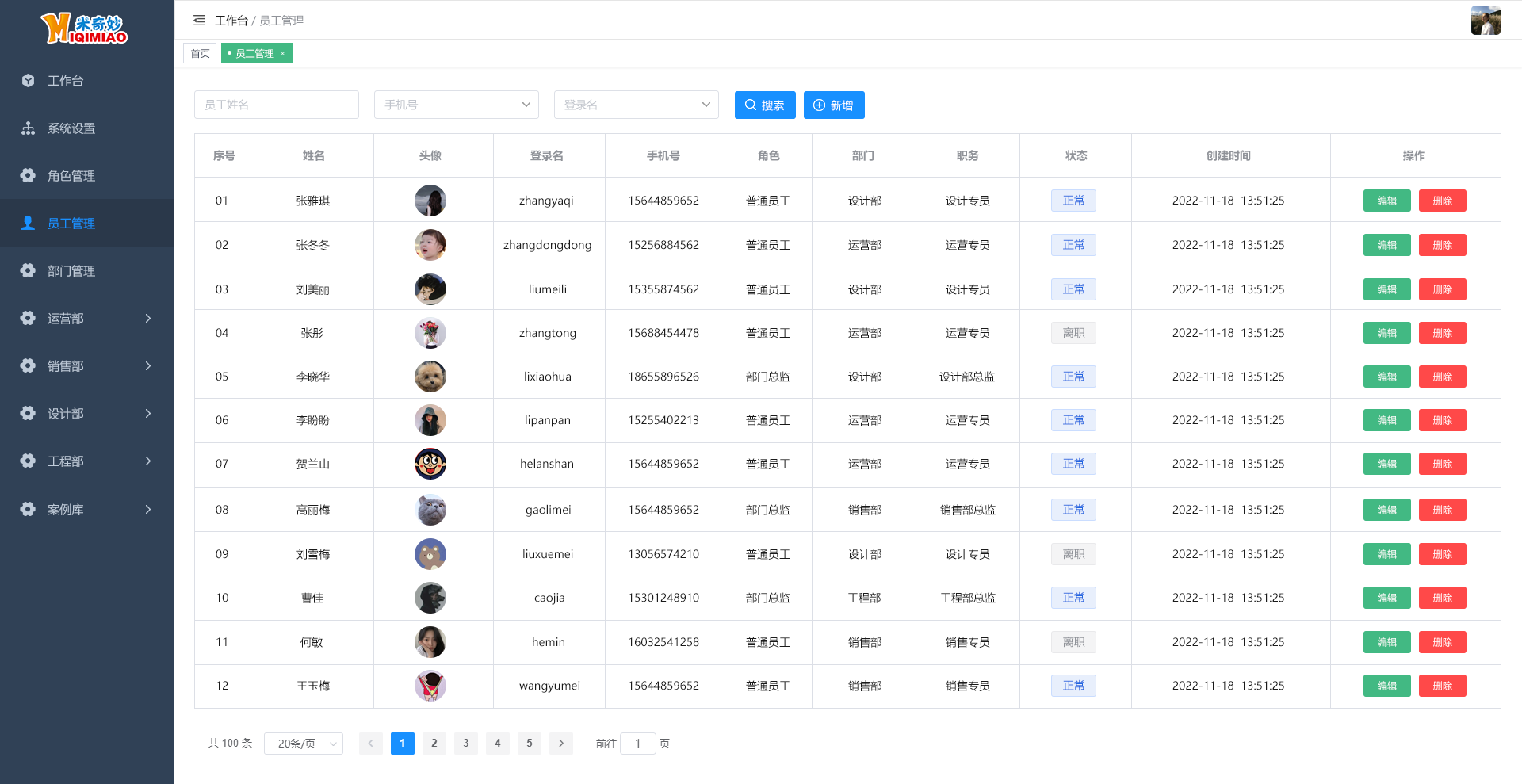Click 删除 for 王玉梅

[x=1443, y=686]
